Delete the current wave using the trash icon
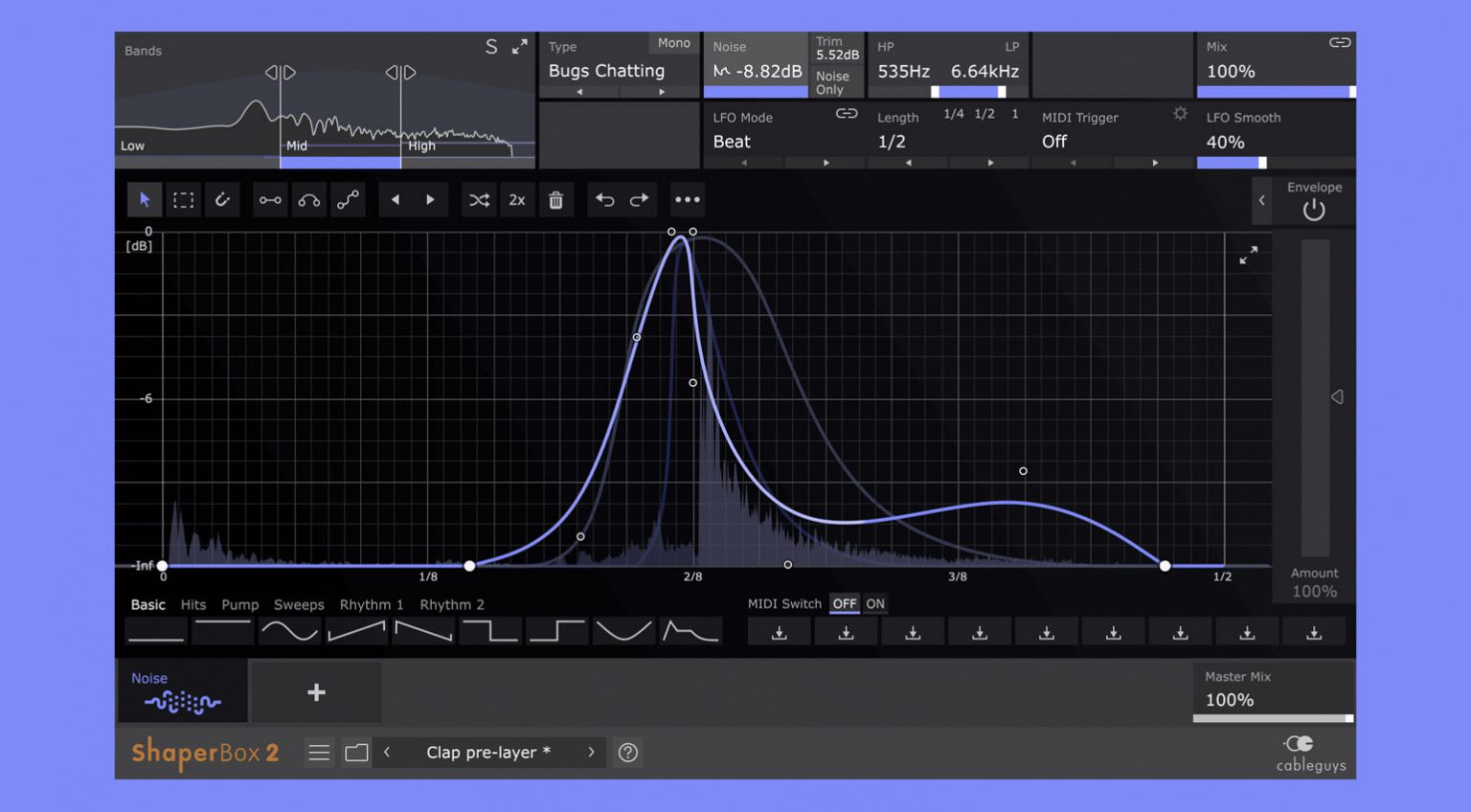This screenshot has width=1471, height=812. [x=555, y=199]
